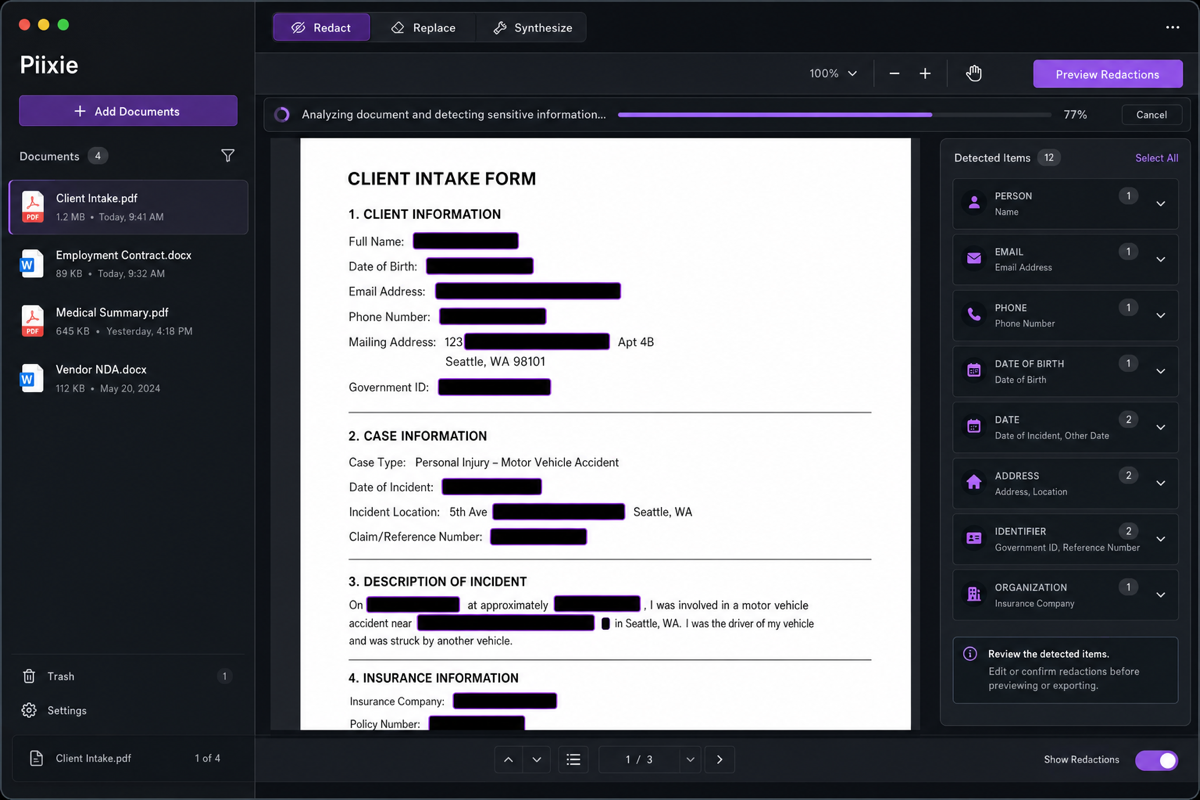1200x800 pixels.
Task: Click the Word icon of Vendor NDA.docx
Action: coord(33,378)
